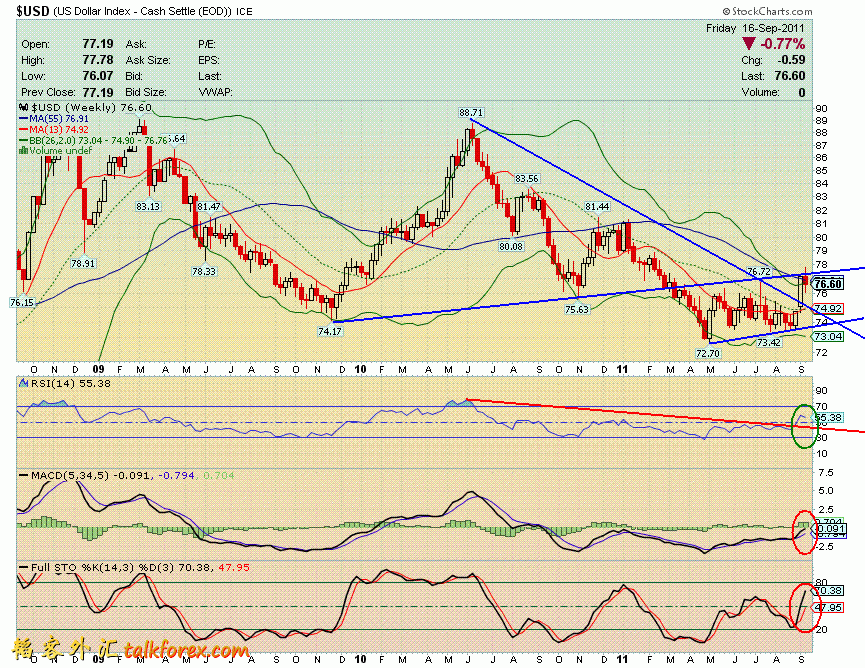Click the 'Volume undef' legend entry
This screenshot has width=865, height=668.
coord(56,150)
